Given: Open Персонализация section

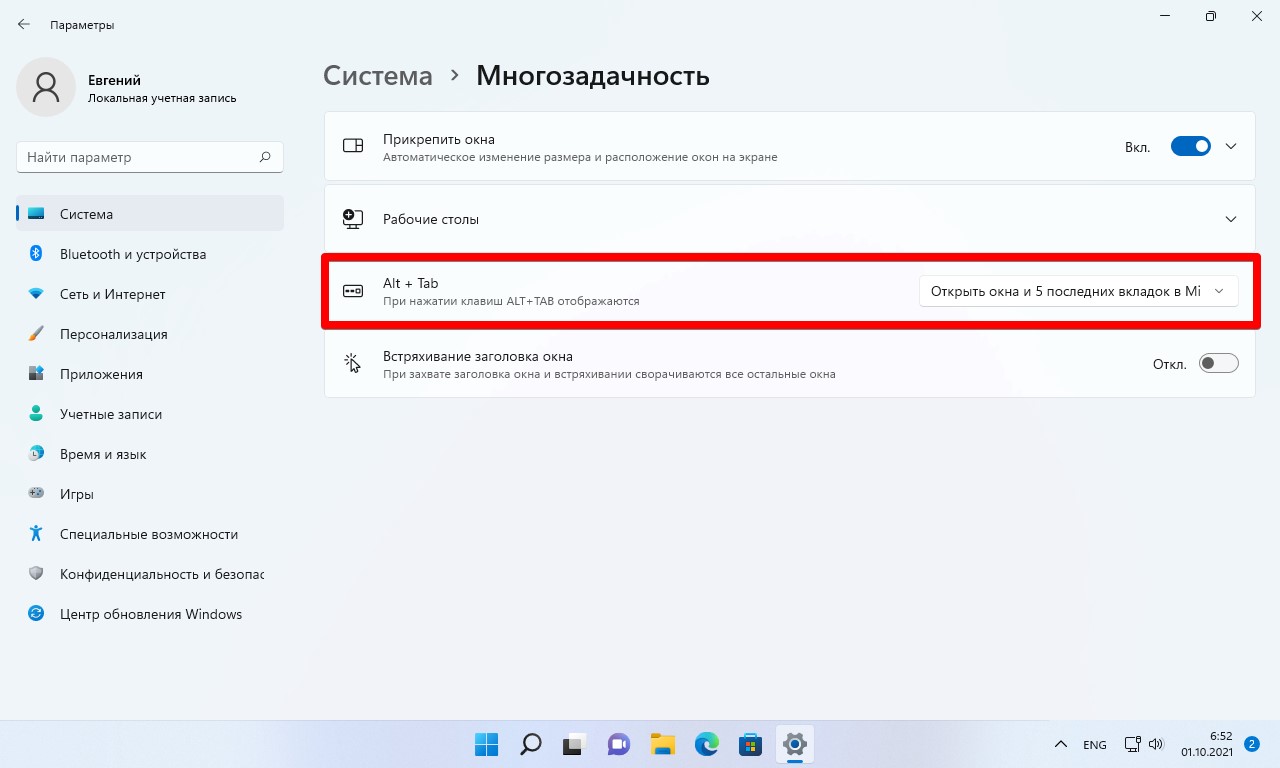Looking at the screenshot, I should (150, 334).
